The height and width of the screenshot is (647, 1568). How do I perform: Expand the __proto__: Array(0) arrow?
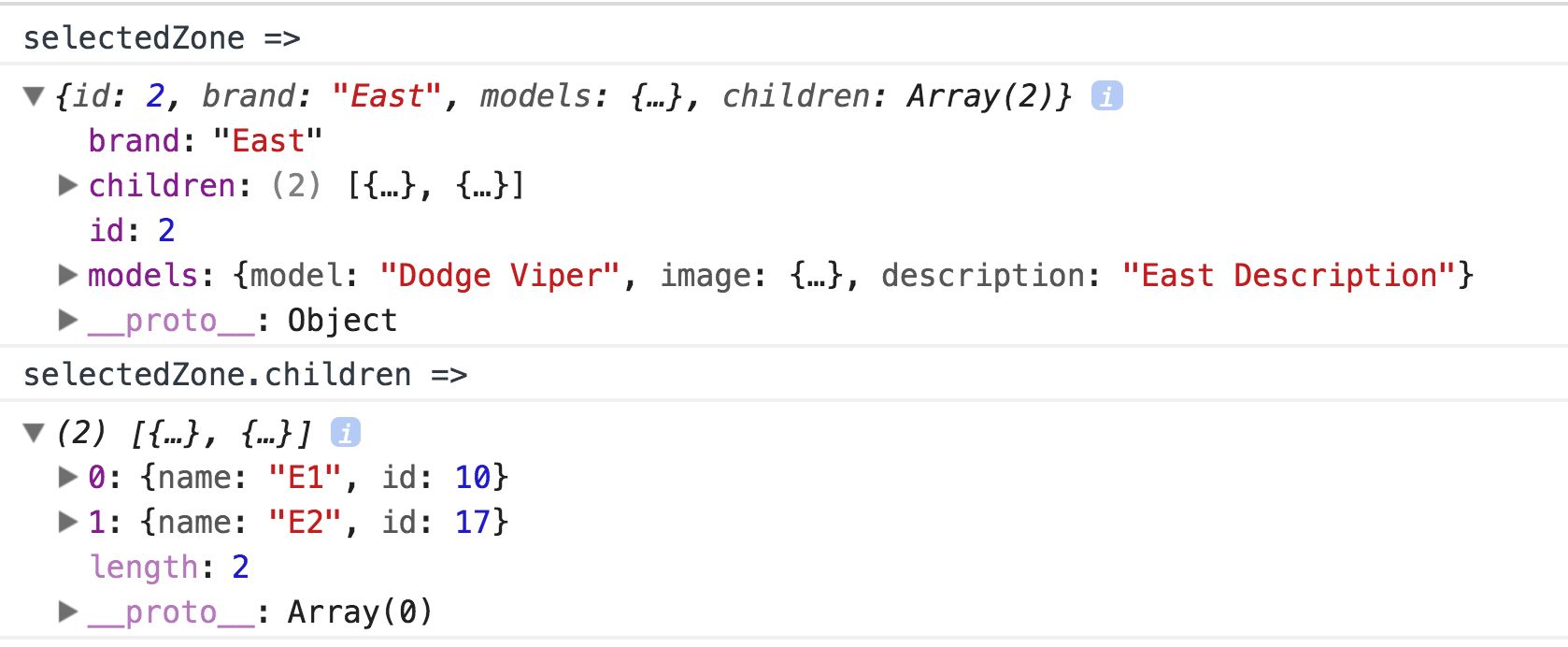coord(67,612)
